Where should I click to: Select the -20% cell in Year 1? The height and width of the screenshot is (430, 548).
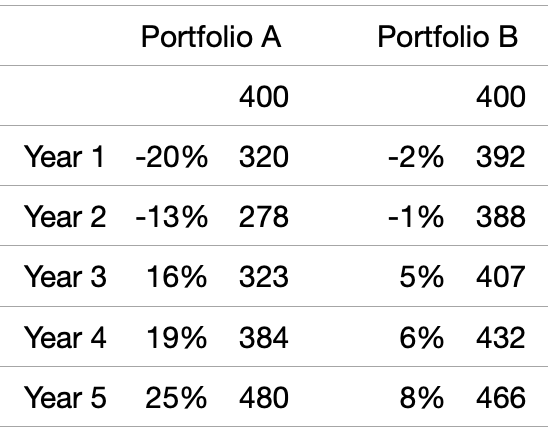click(x=172, y=157)
